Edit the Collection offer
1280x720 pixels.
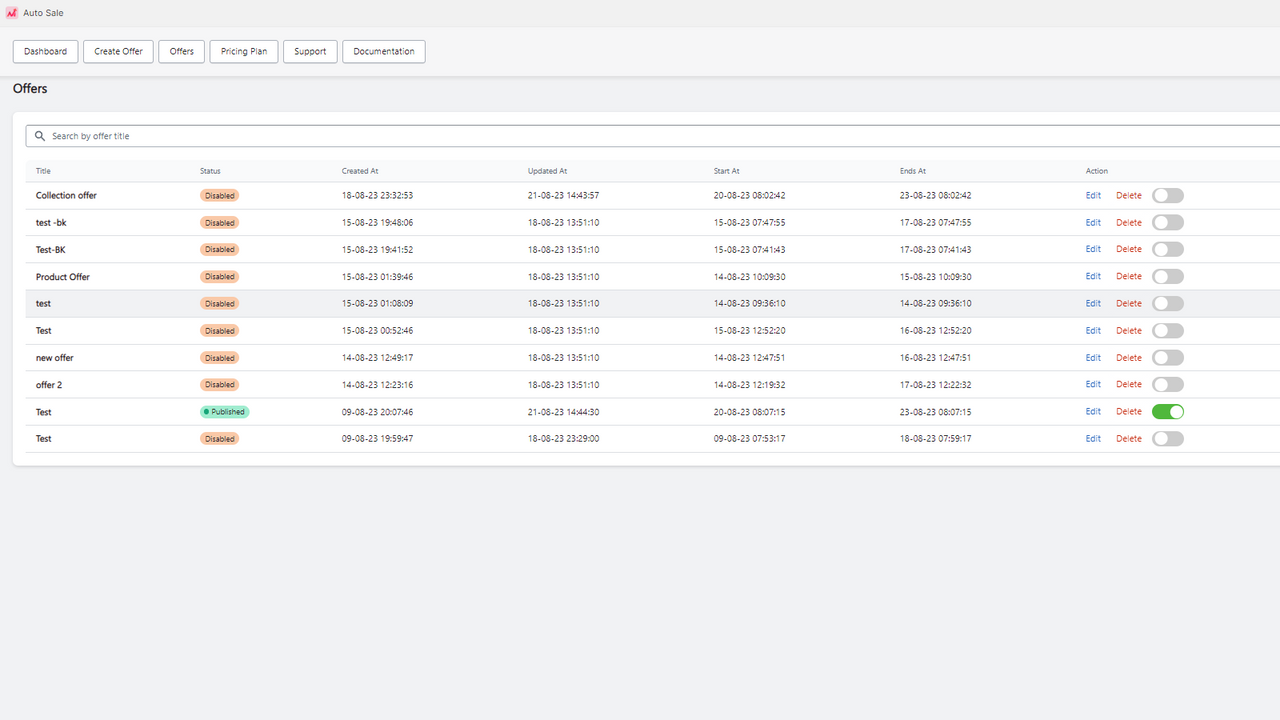tap(1093, 195)
